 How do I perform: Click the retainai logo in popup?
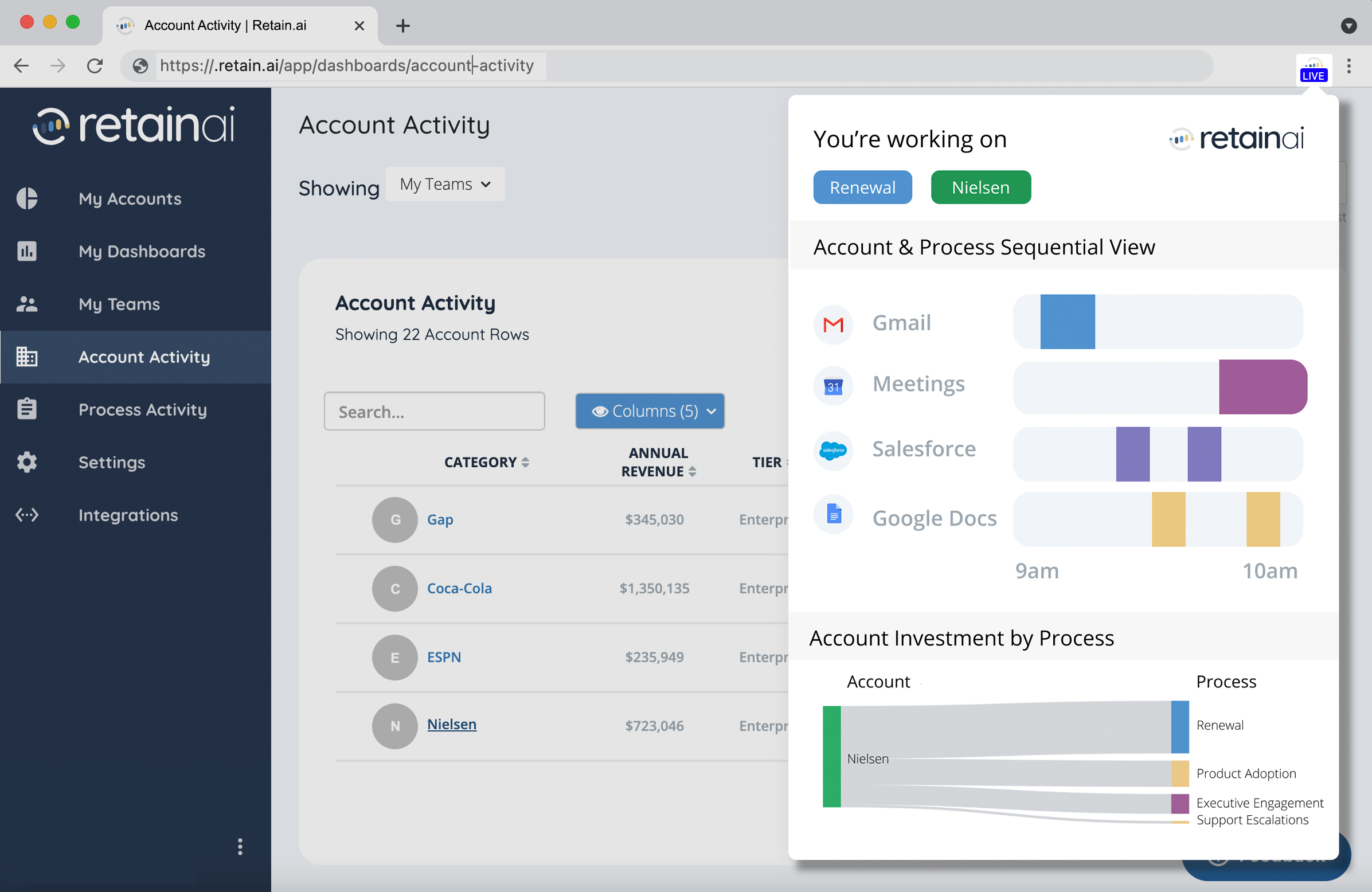tap(1237, 139)
